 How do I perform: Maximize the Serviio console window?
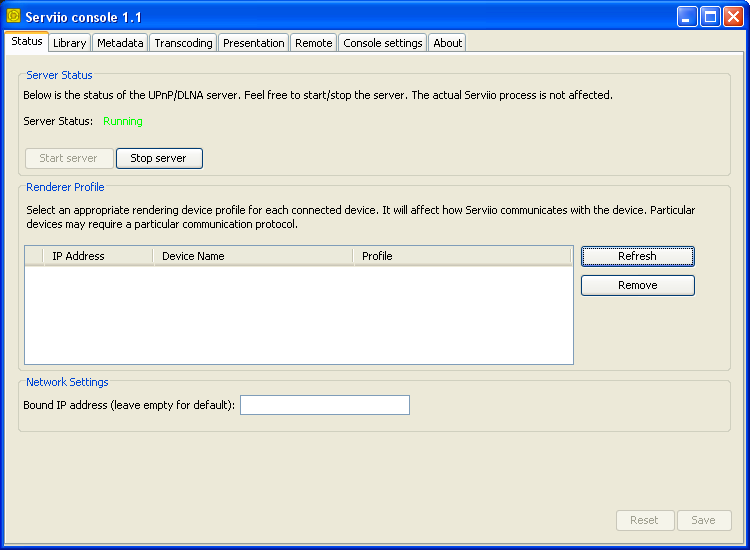coord(710,17)
